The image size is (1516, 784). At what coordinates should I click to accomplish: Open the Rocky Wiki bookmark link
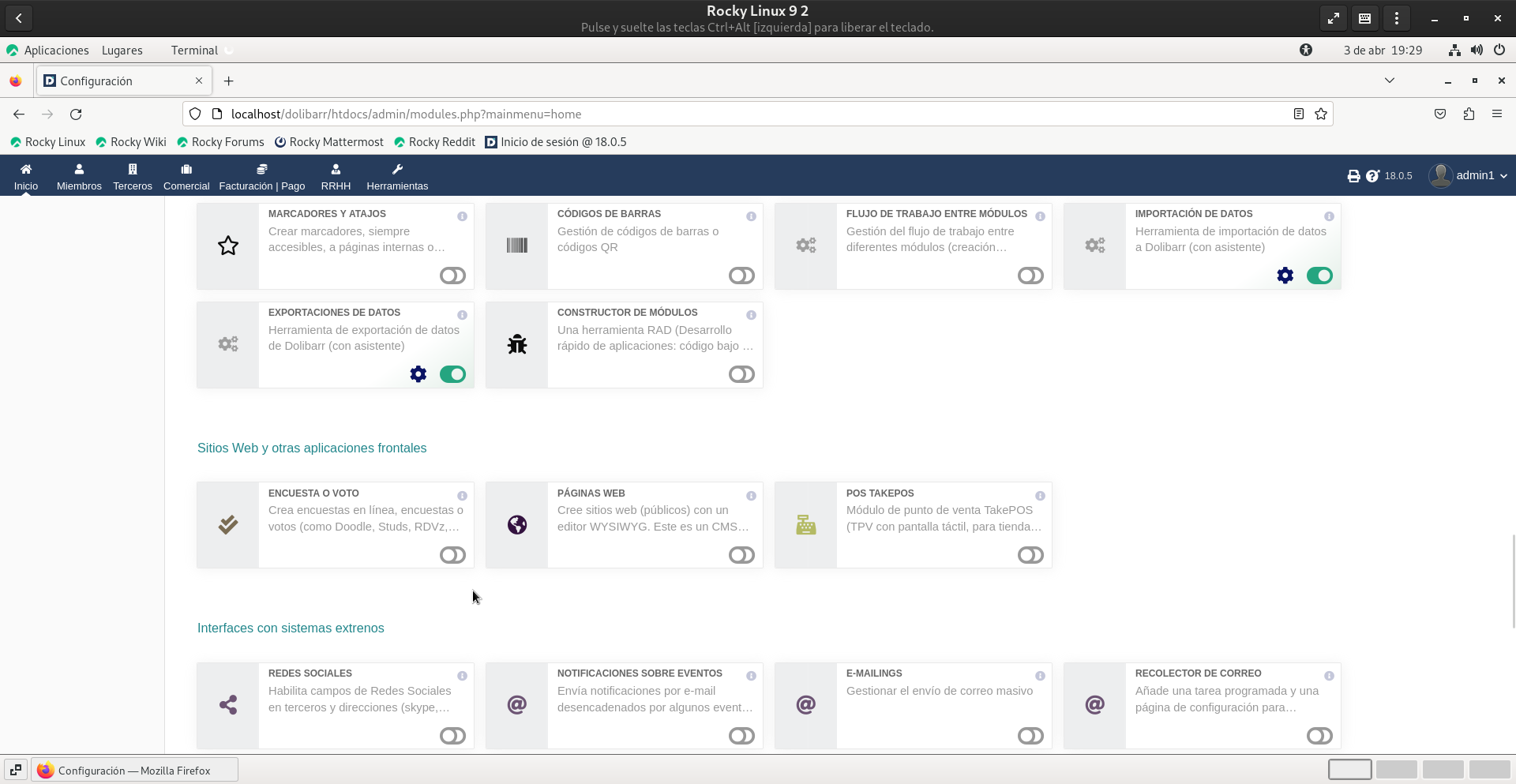[x=131, y=142]
